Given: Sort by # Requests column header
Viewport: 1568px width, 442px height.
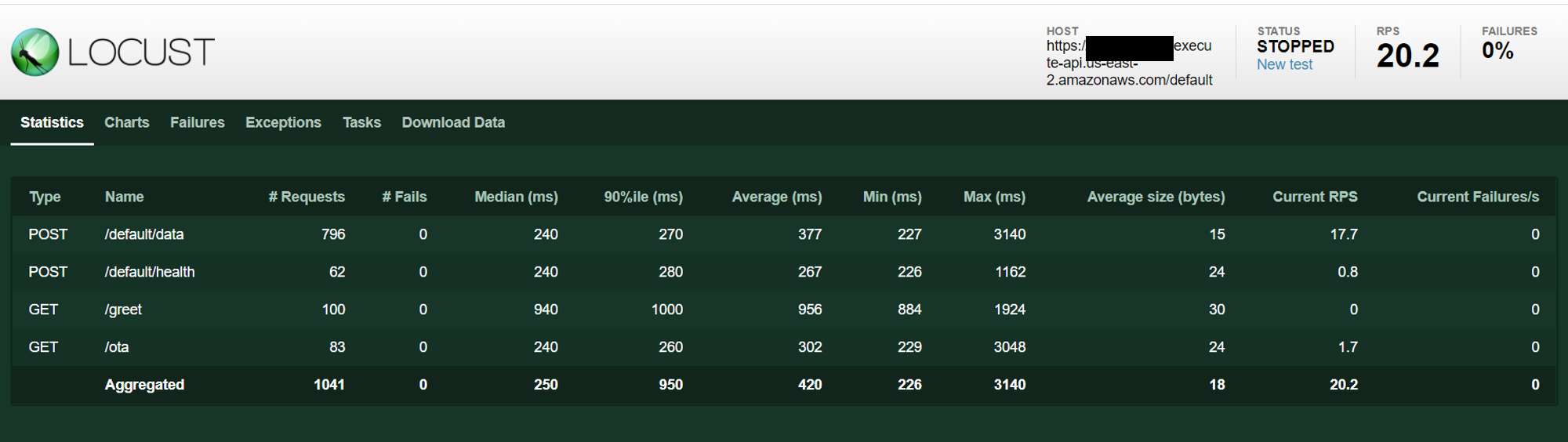Looking at the screenshot, I should pyautogui.click(x=307, y=197).
